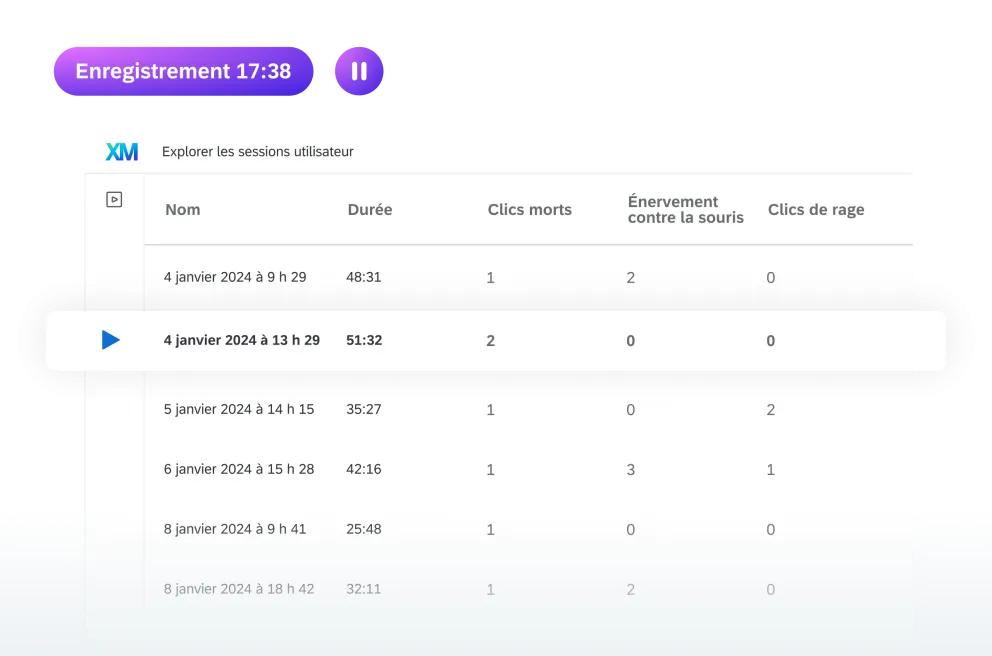This screenshot has height=656, width=992.
Task: Select the session replay sidebar icon
Action: pos(114,200)
